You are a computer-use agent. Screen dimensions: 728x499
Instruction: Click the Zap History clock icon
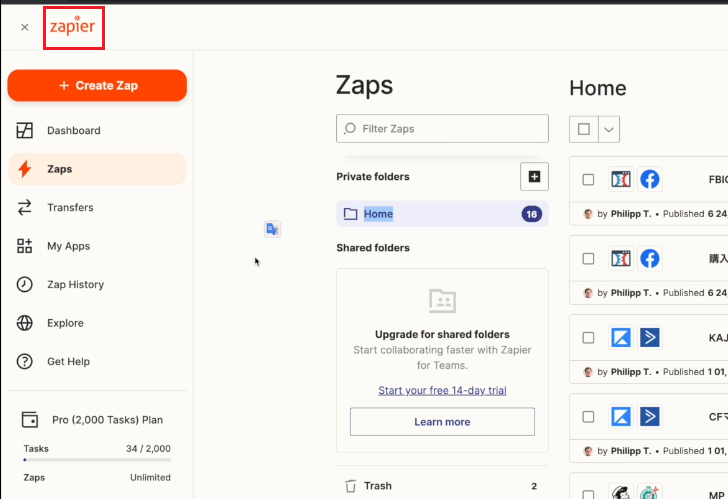[x=25, y=285]
